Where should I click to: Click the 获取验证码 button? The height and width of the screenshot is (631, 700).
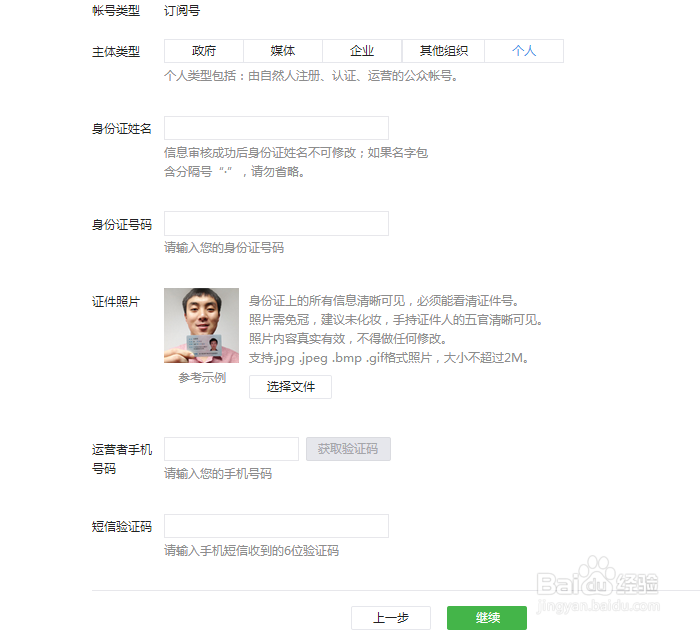(348, 449)
